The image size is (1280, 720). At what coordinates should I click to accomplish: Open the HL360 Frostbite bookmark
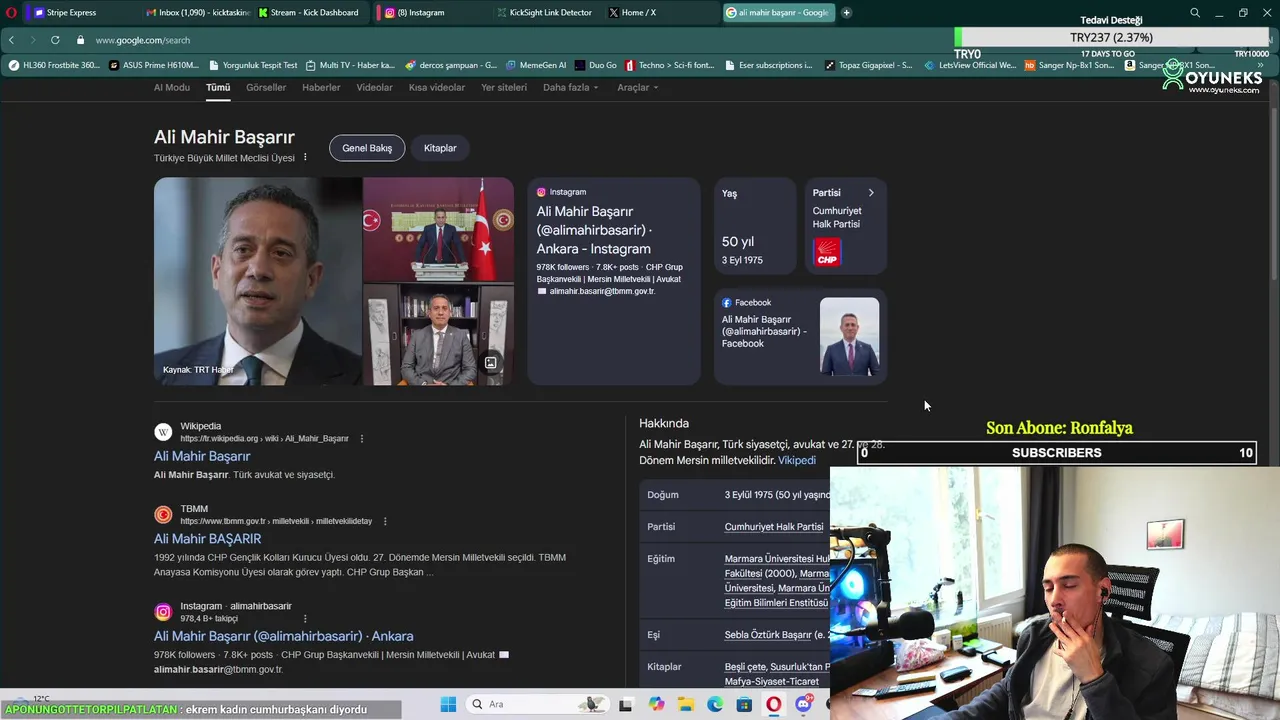[54, 65]
